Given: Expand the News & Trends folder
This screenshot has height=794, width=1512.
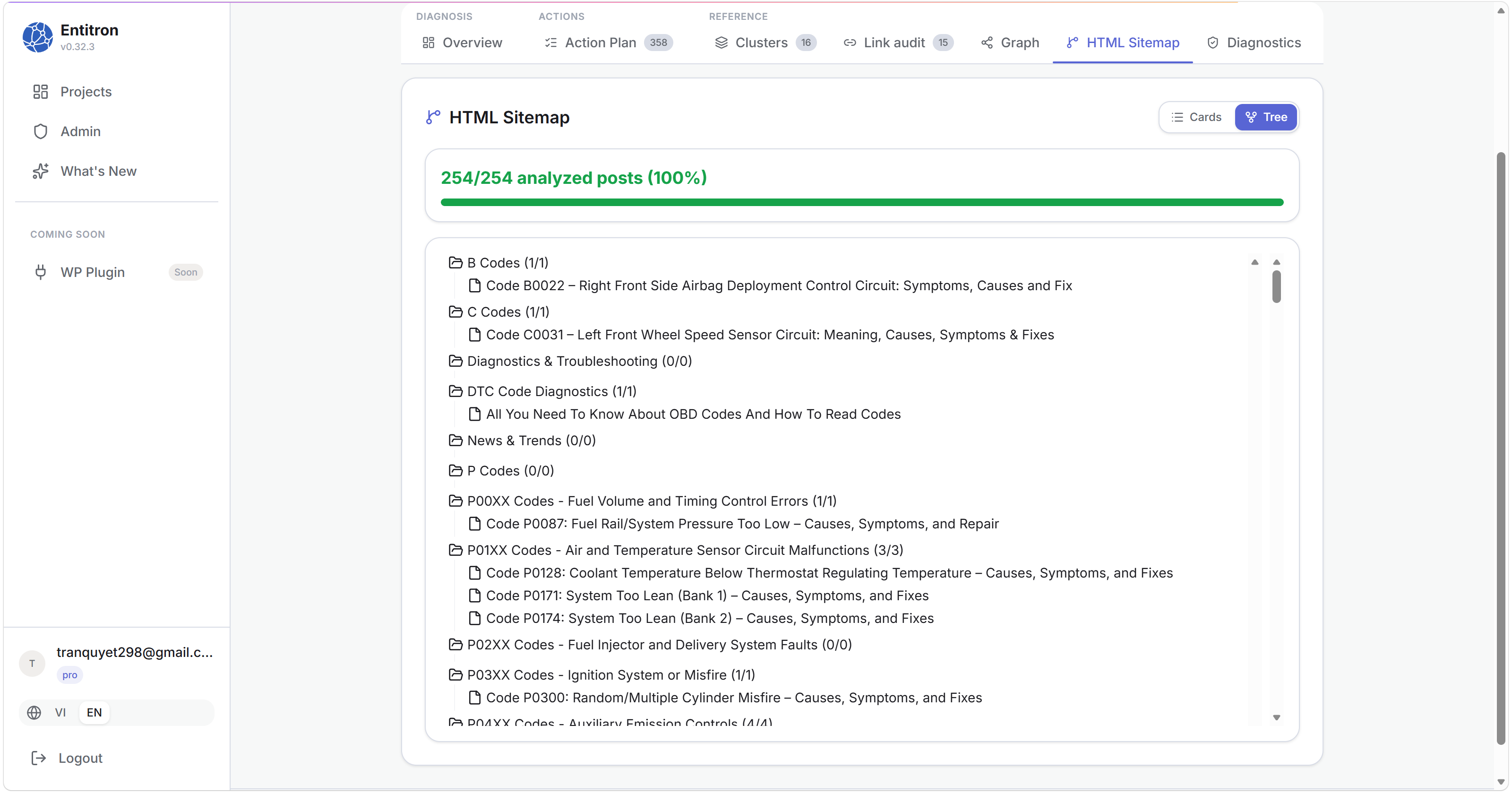Looking at the screenshot, I should pyautogui.click(x=523, y=440).
